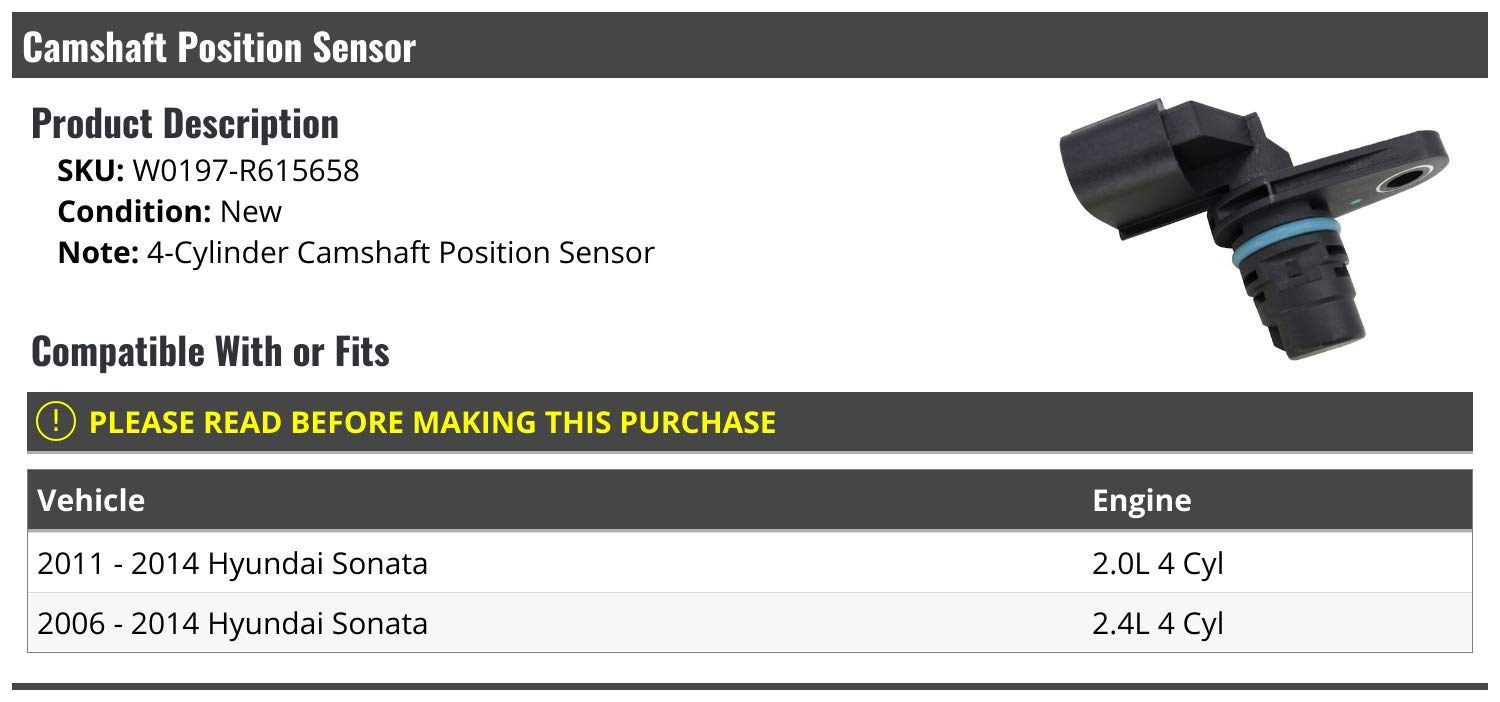Select the "Product Description" heading
Viewport: 1500px width, 702px height.
pos(185,124)
